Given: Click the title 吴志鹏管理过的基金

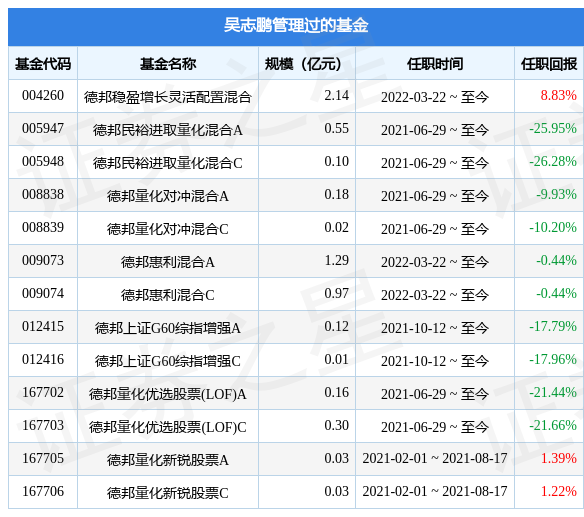Looking at the screenshot, I should click(296, 26).
